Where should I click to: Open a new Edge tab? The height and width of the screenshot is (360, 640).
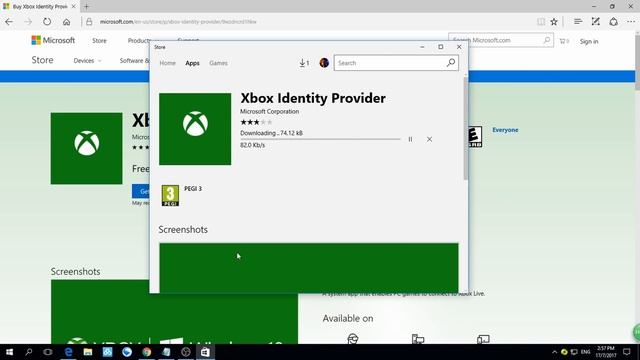[x=87, y=7]
